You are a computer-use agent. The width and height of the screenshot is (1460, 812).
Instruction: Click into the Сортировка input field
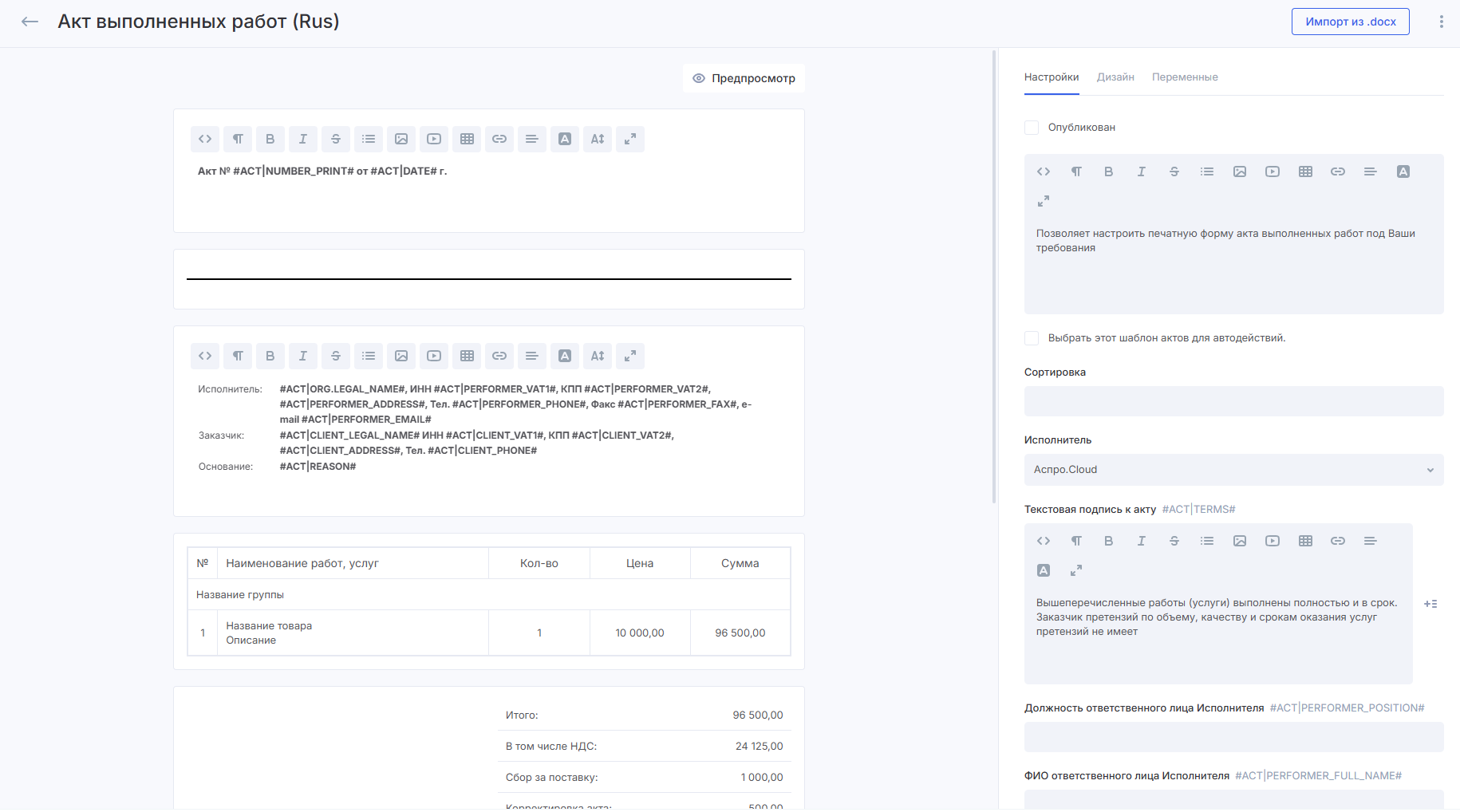pos(1233,401)
